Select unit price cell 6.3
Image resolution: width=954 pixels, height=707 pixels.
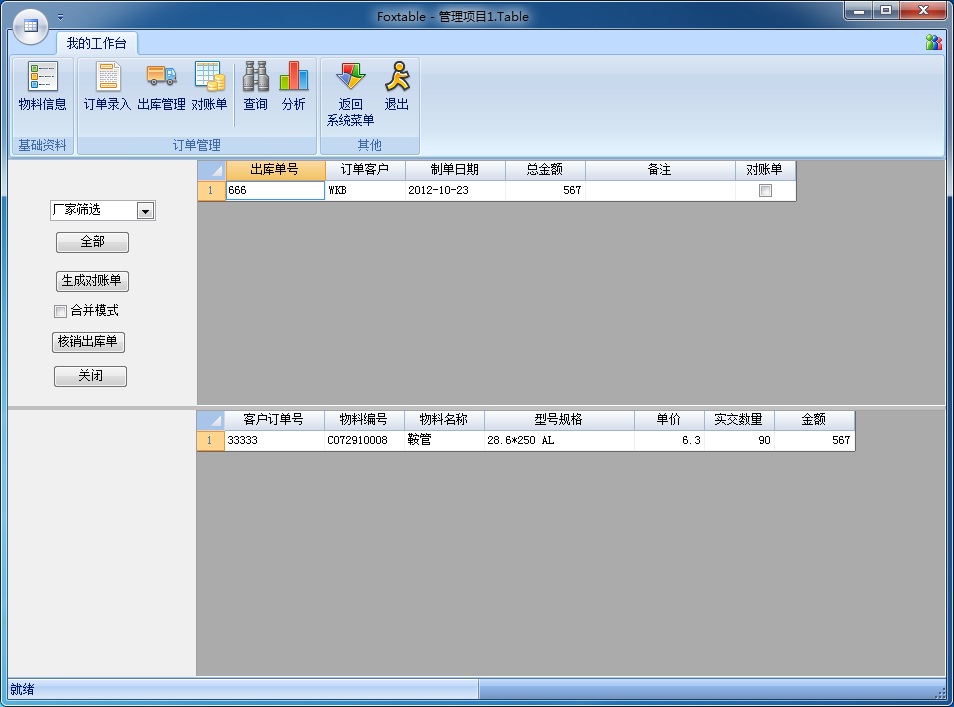pyautogui.click(x=669, y=441)
